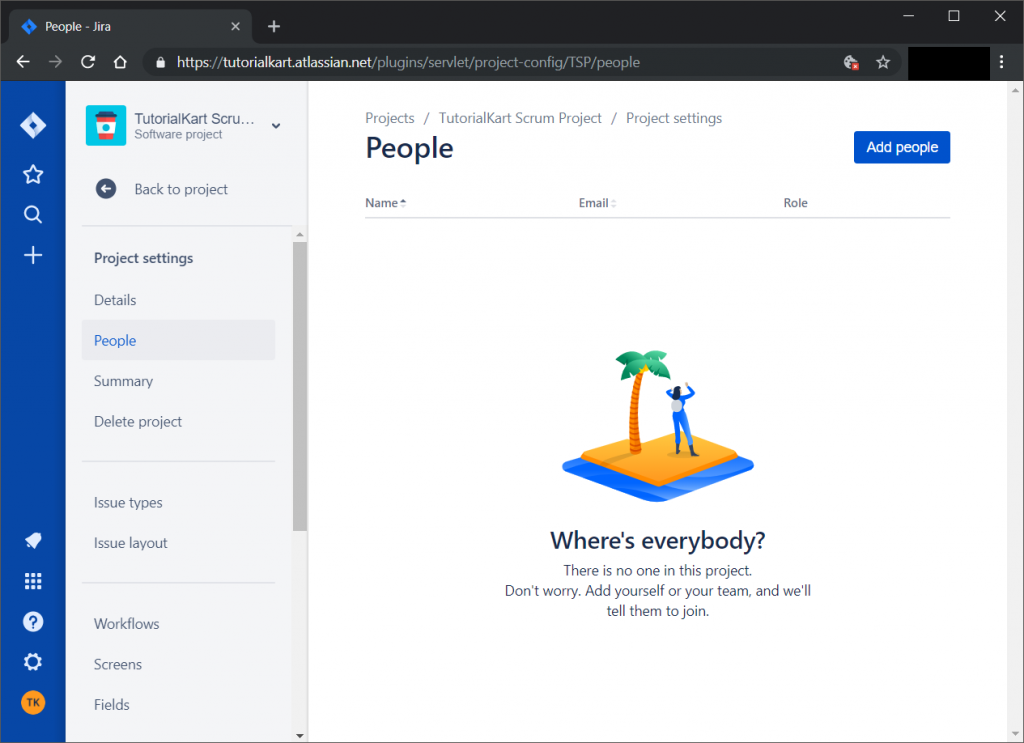The image size is (1024, 743).
Task: Open Jira help via the question mark icon
Action: click(x=32, y=621)
